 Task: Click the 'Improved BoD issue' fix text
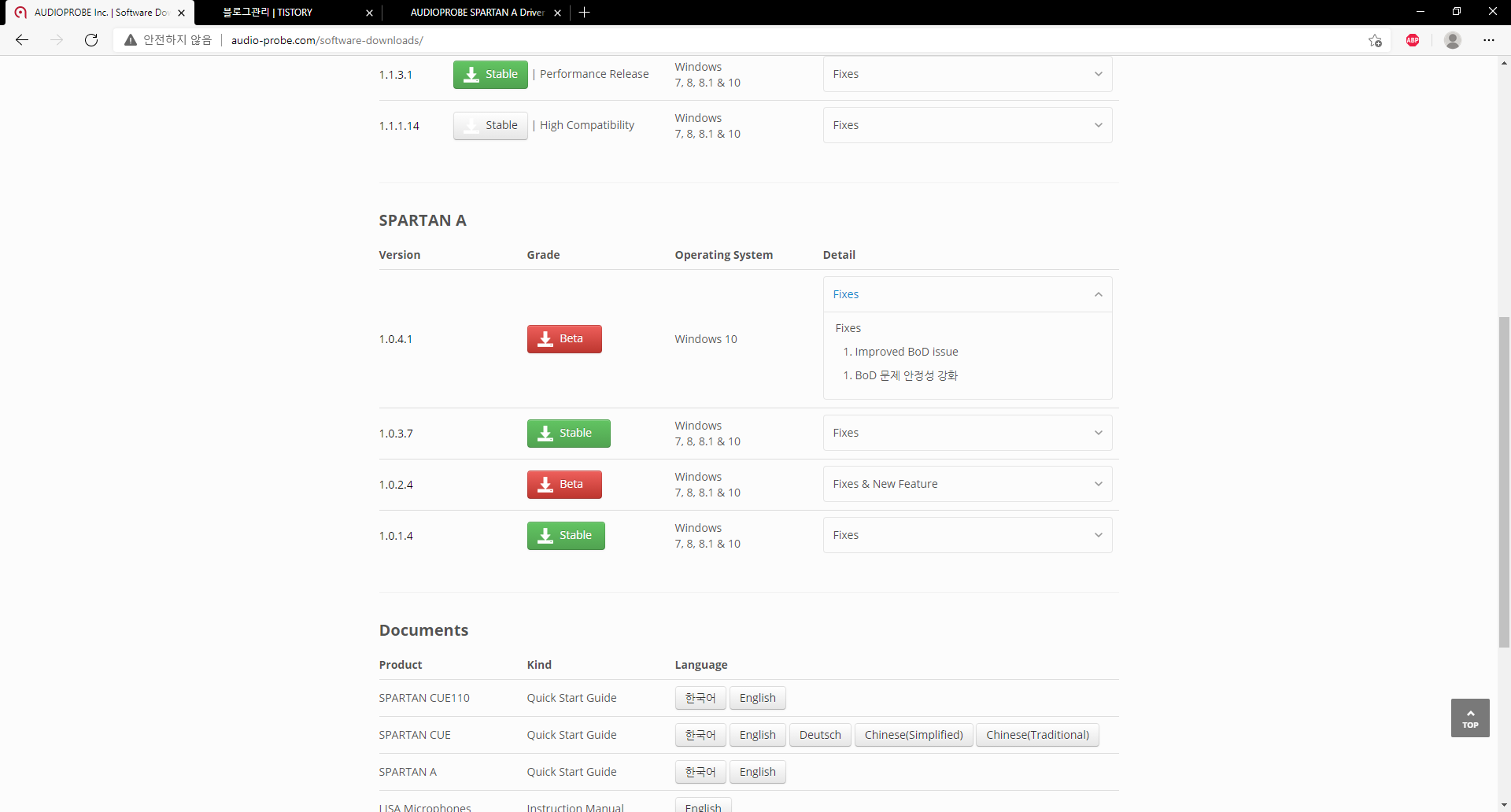coord(907,352)
